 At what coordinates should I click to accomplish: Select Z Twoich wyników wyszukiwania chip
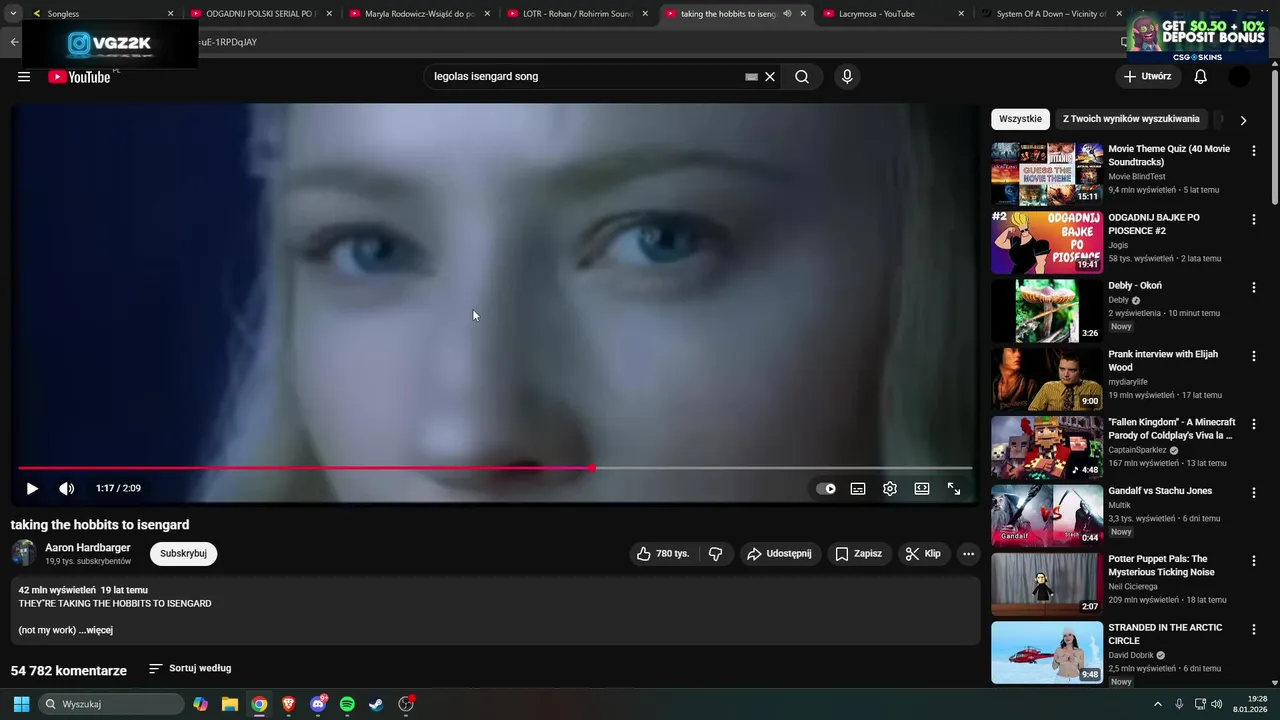[1131, 119]
